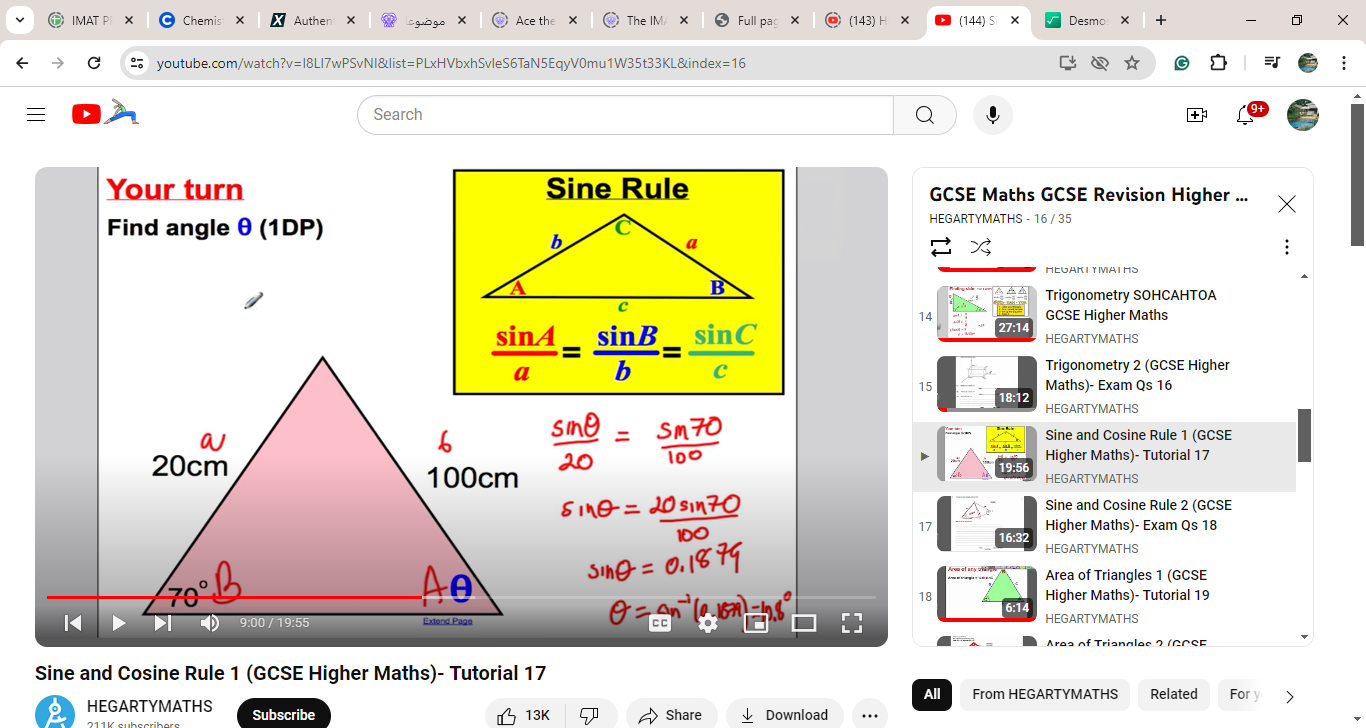Skip to next video in player

[163, 623]
